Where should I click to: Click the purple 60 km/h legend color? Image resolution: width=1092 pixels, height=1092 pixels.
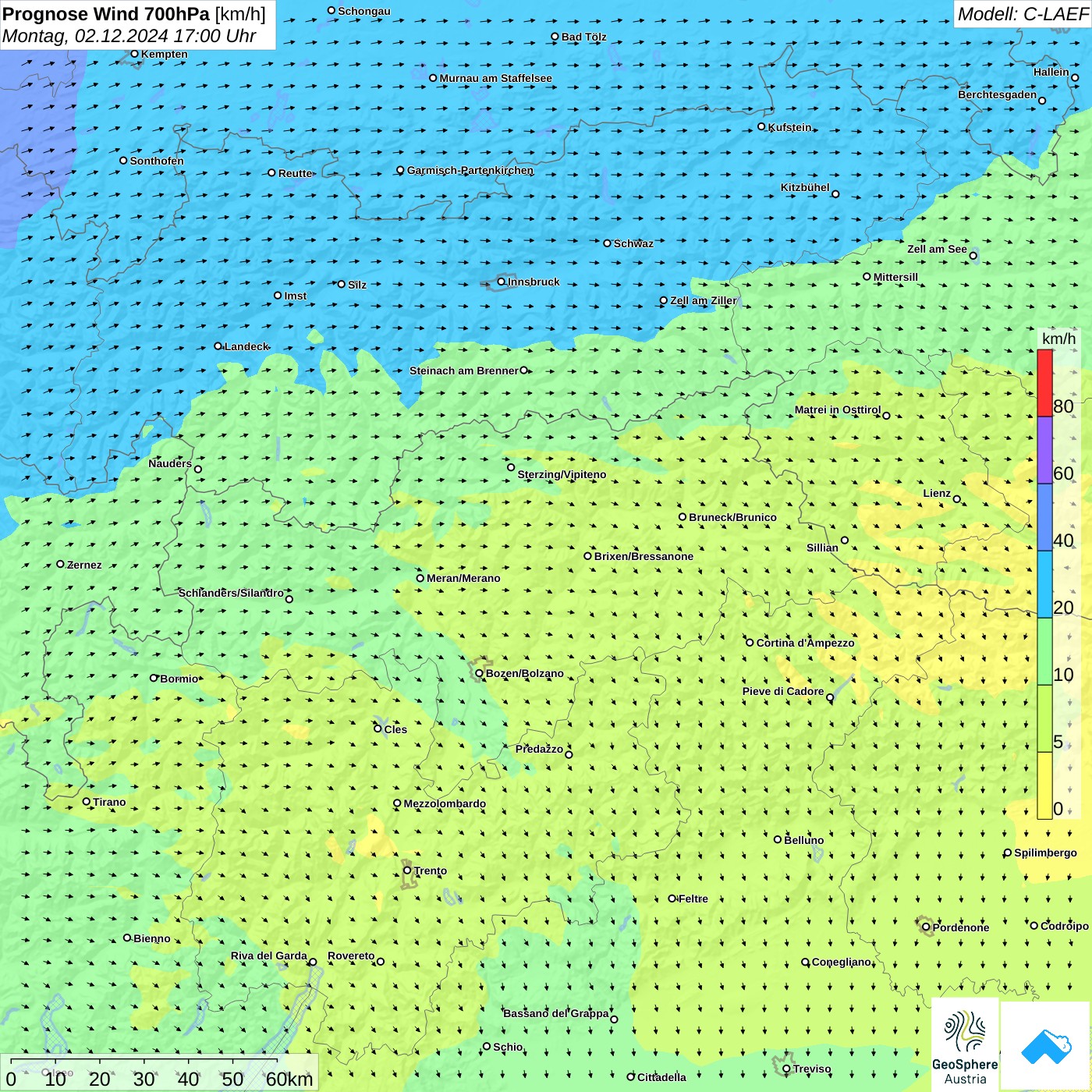click(1044, 450)
